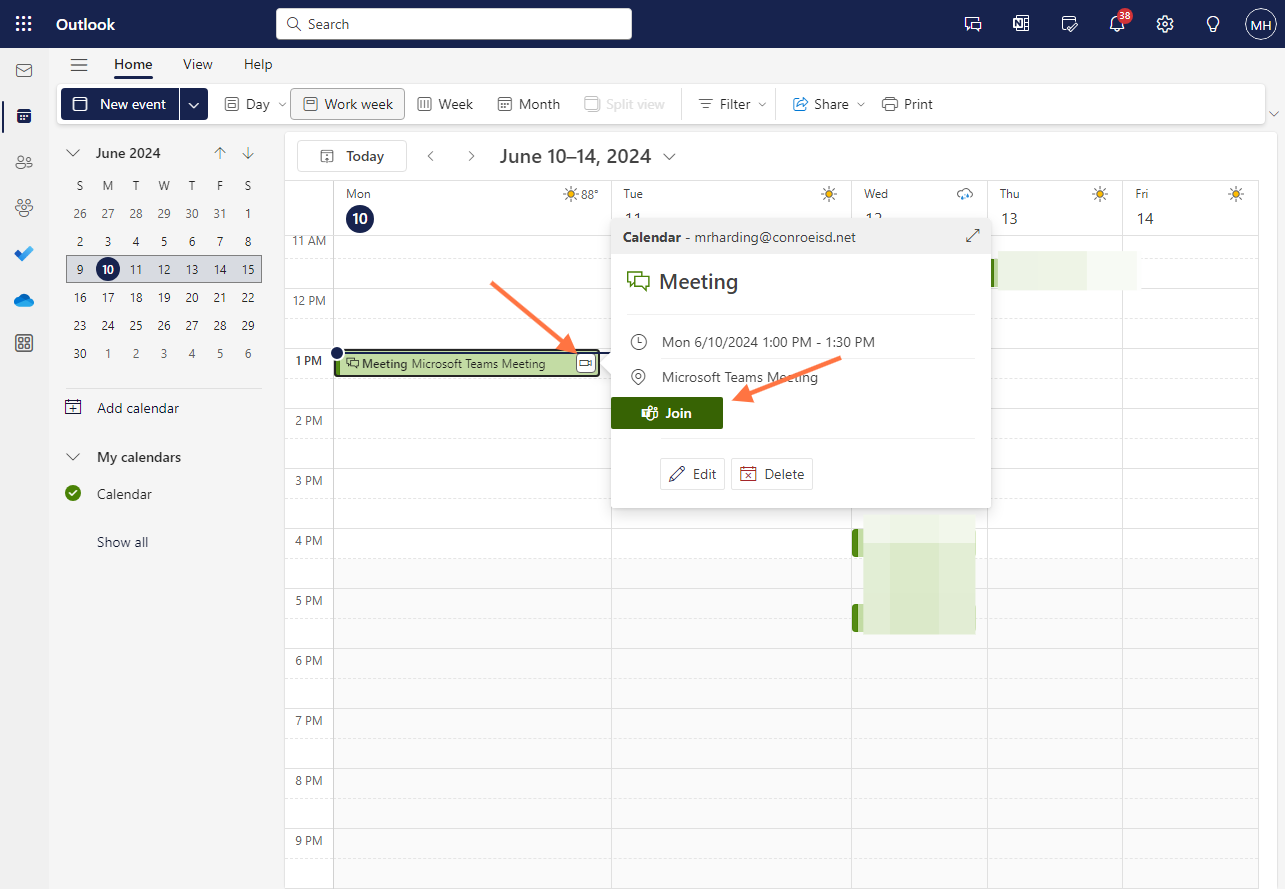Switch to Work week view
Screen dimensions: 1285x889
347,104
